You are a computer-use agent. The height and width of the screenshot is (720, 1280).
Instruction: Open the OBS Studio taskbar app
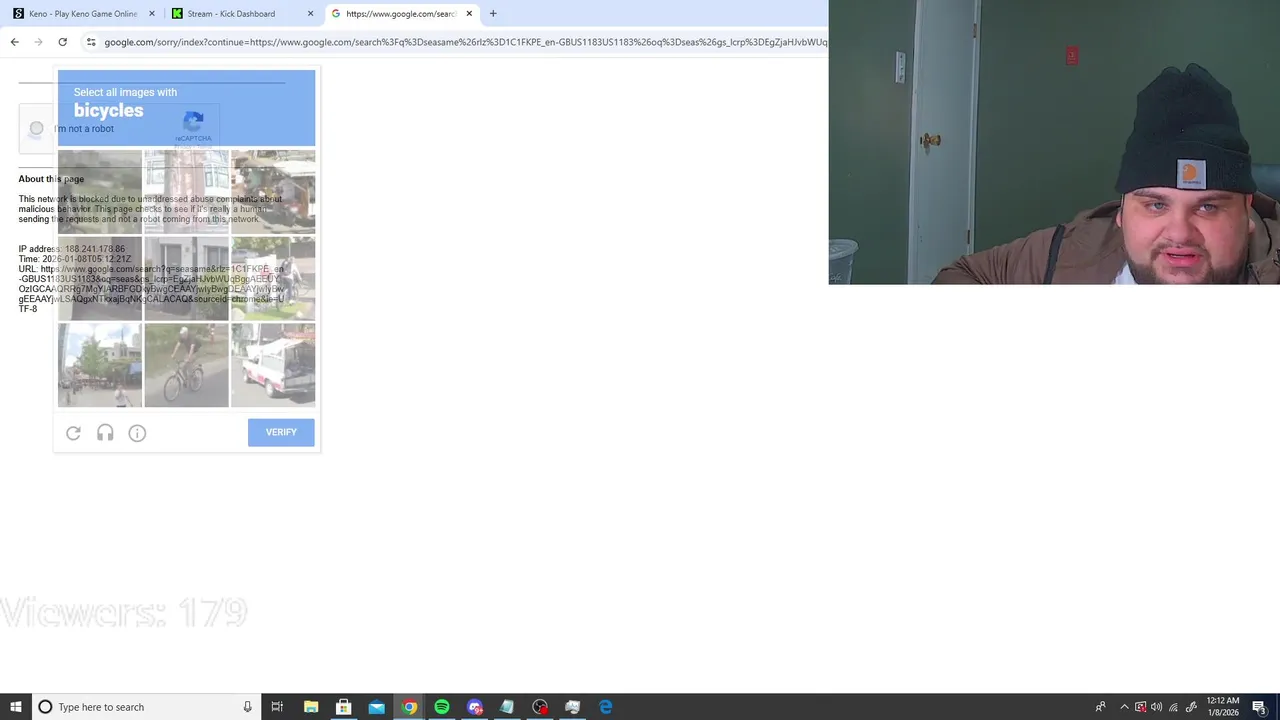click(x=540, y=707)
